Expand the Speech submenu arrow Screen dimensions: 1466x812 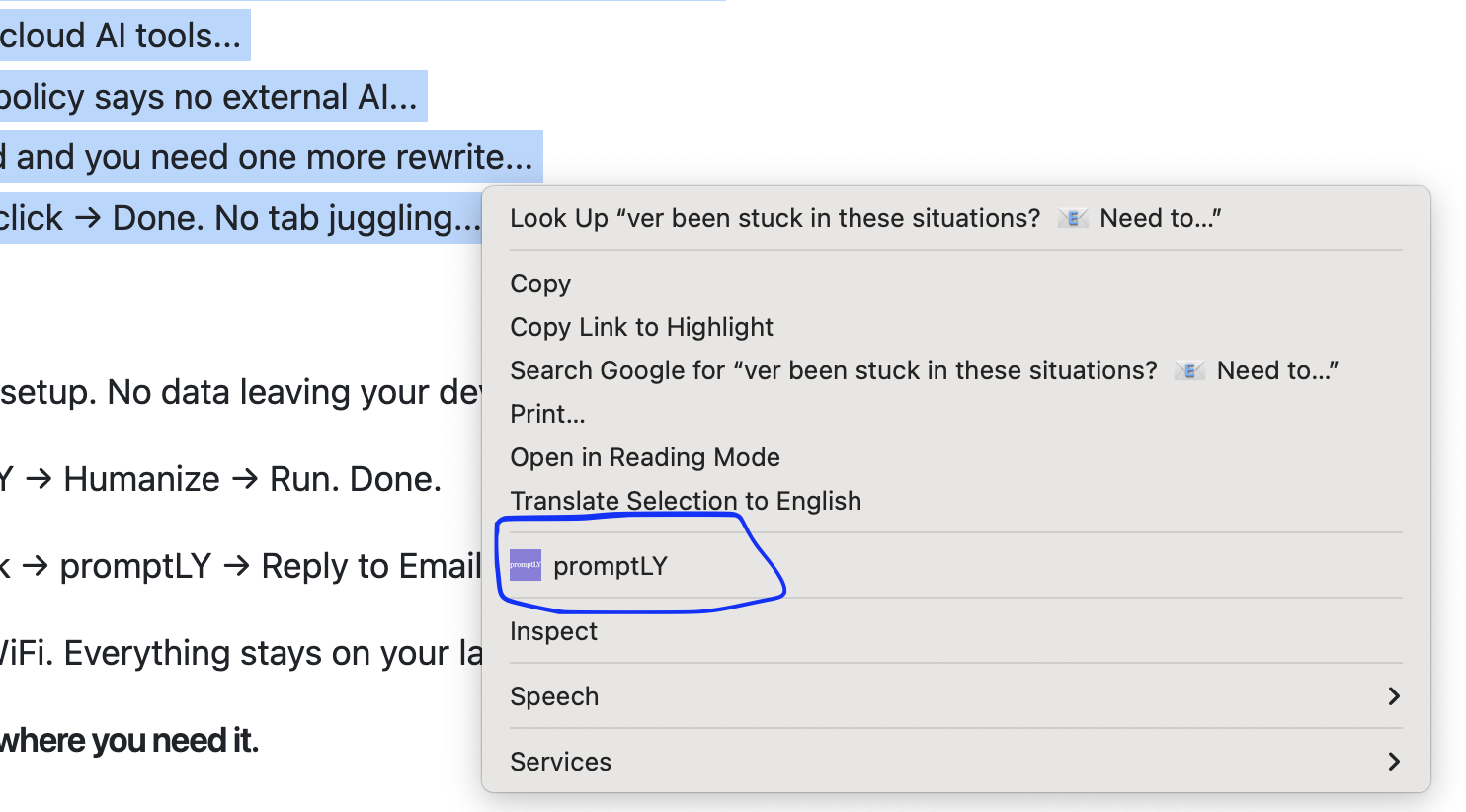1394,696
